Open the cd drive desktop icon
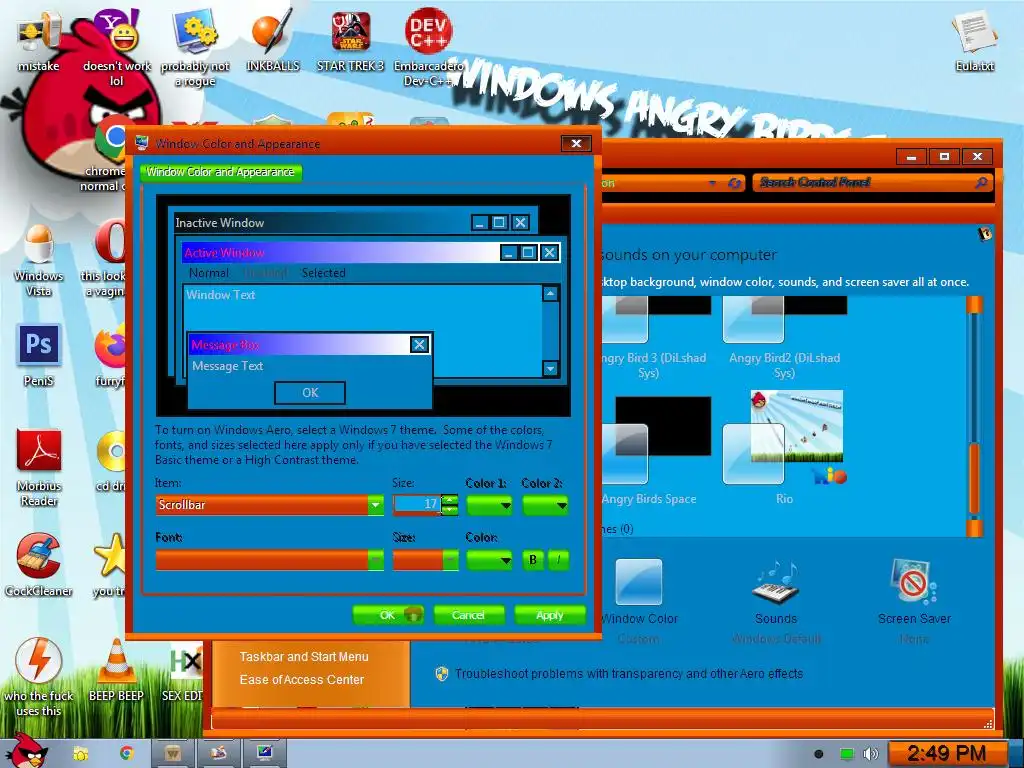The width and height of the screenshot is (1024, 768). (112, 460)
